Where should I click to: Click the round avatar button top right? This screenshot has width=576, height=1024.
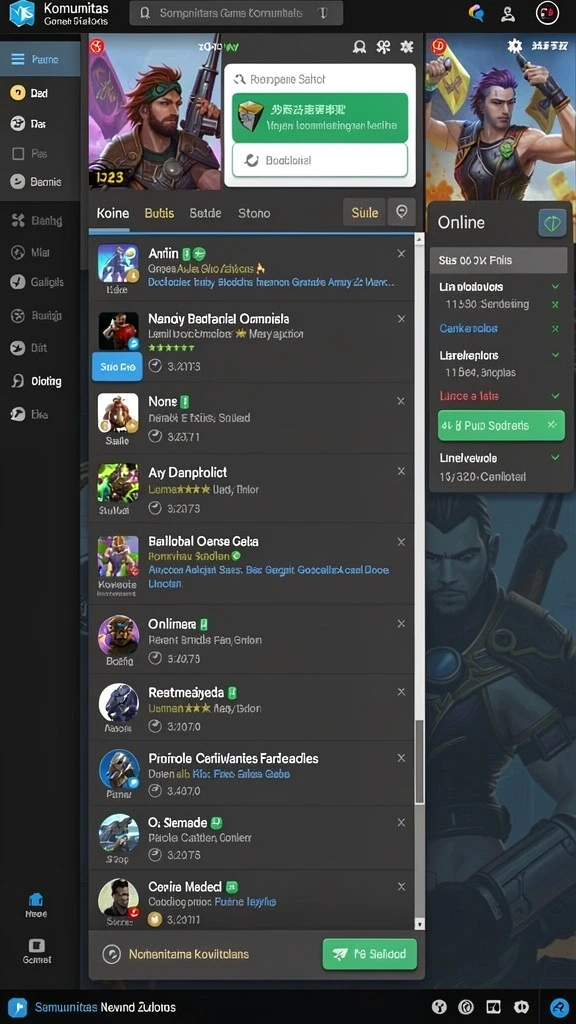click(x=547, y=13)
